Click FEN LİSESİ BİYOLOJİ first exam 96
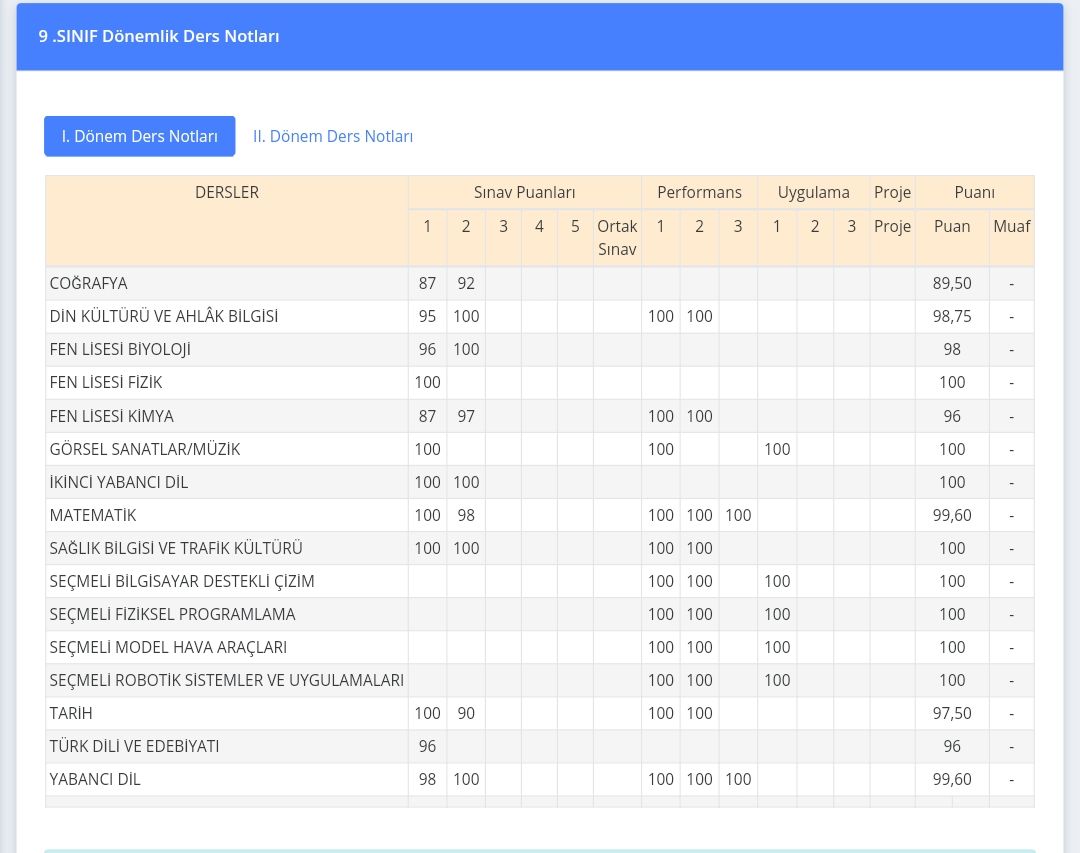The width and height of the screenshot is (1080, 853). (427, 349)
